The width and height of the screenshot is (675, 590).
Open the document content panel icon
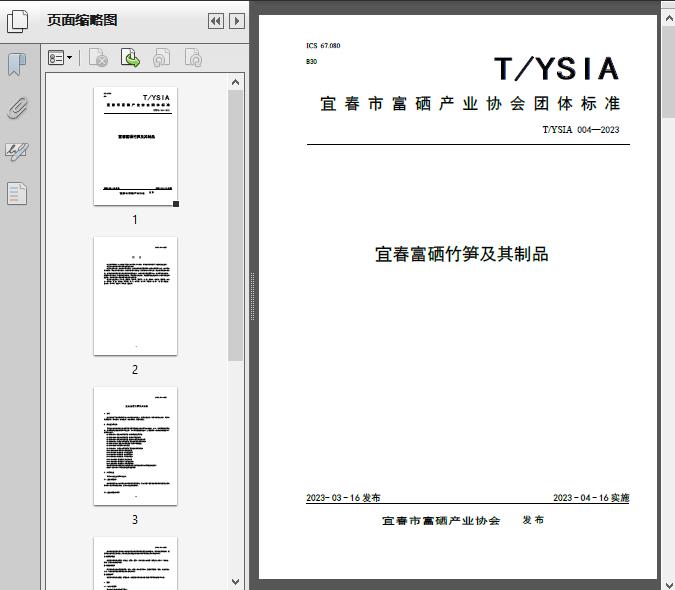point(17,194)
